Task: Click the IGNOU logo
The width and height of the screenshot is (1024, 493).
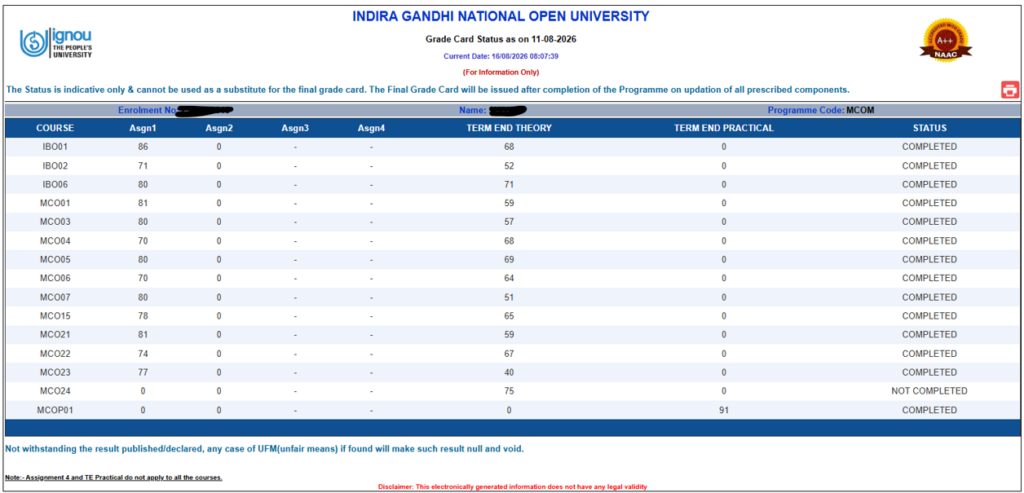Action: 56,44
